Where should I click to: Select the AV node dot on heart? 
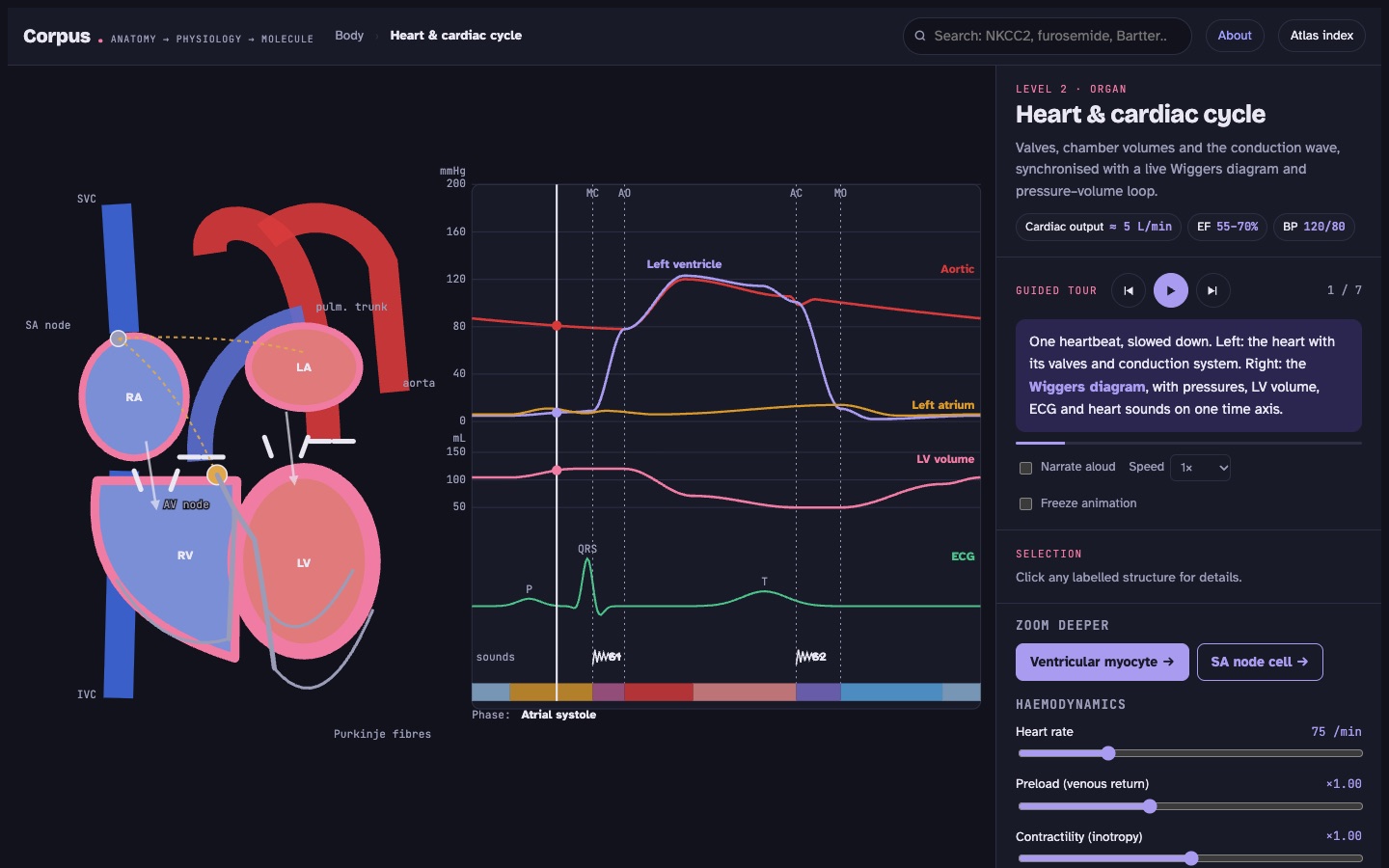click(217, 474)
